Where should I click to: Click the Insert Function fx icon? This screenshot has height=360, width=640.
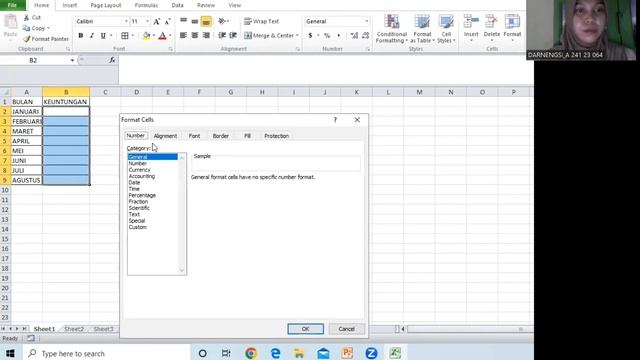[x=112, y=60]
